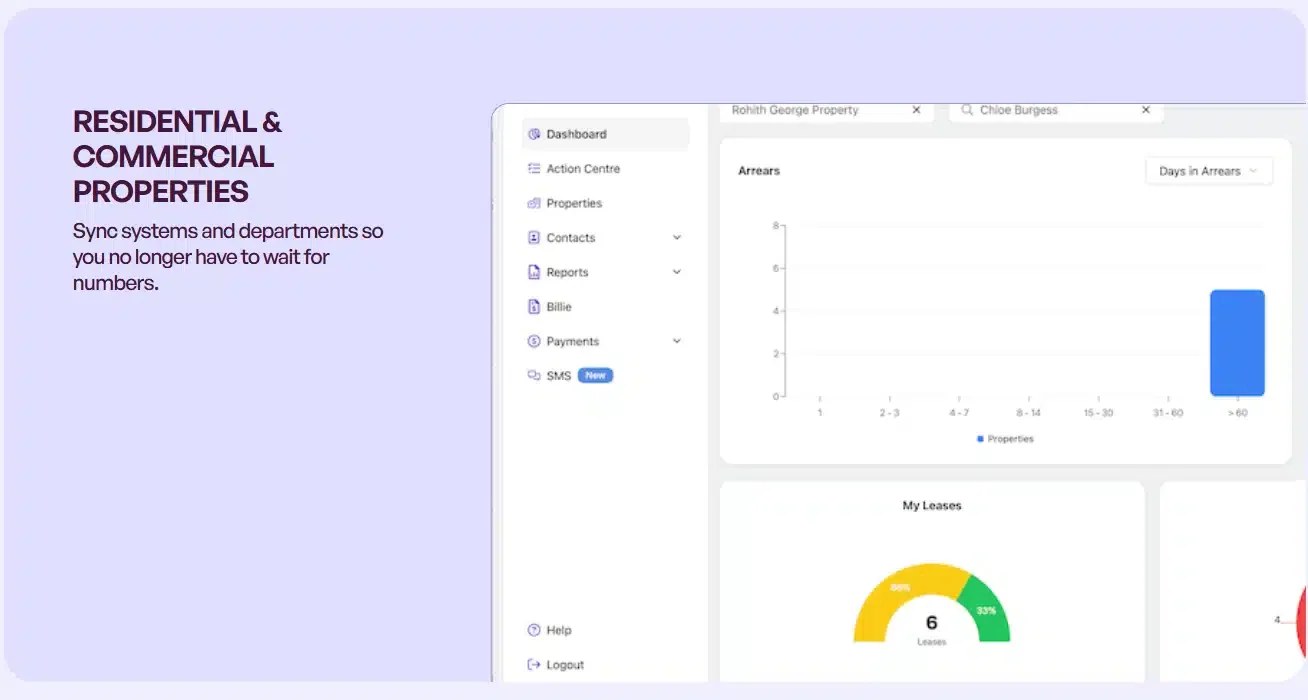Click the Logout arrow icon
The height and width of the screenshot is (700, 1308).
534,665
